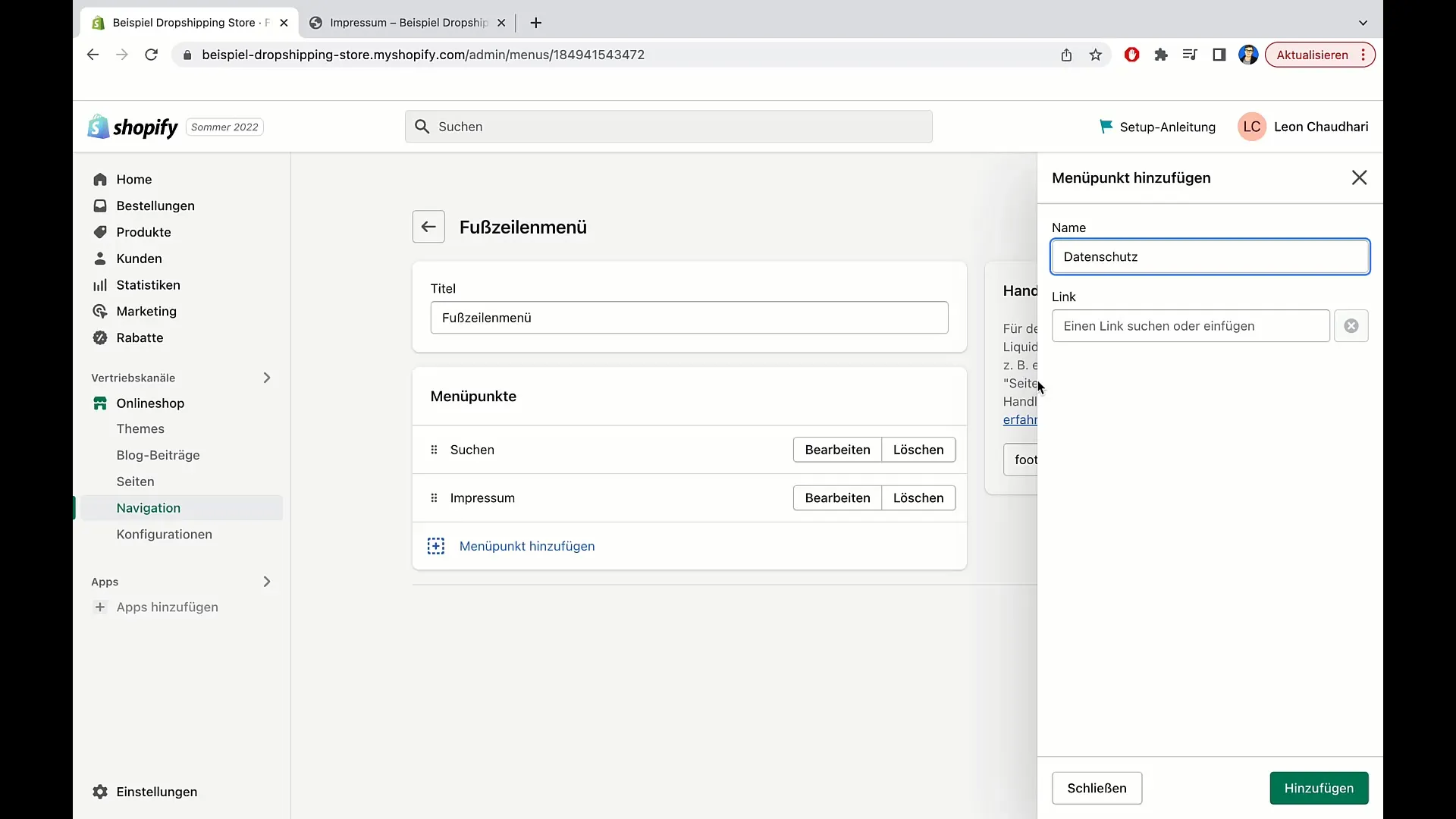
Task: Click the Schließen button
Action: pos(1097,788)
